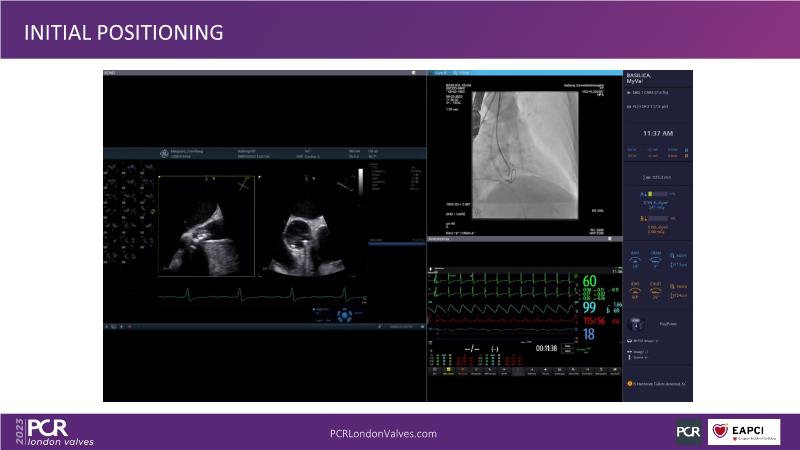800x450 pixels.
Task: Click the PCR logo beside EAPCI
Action: pos(688,432)
